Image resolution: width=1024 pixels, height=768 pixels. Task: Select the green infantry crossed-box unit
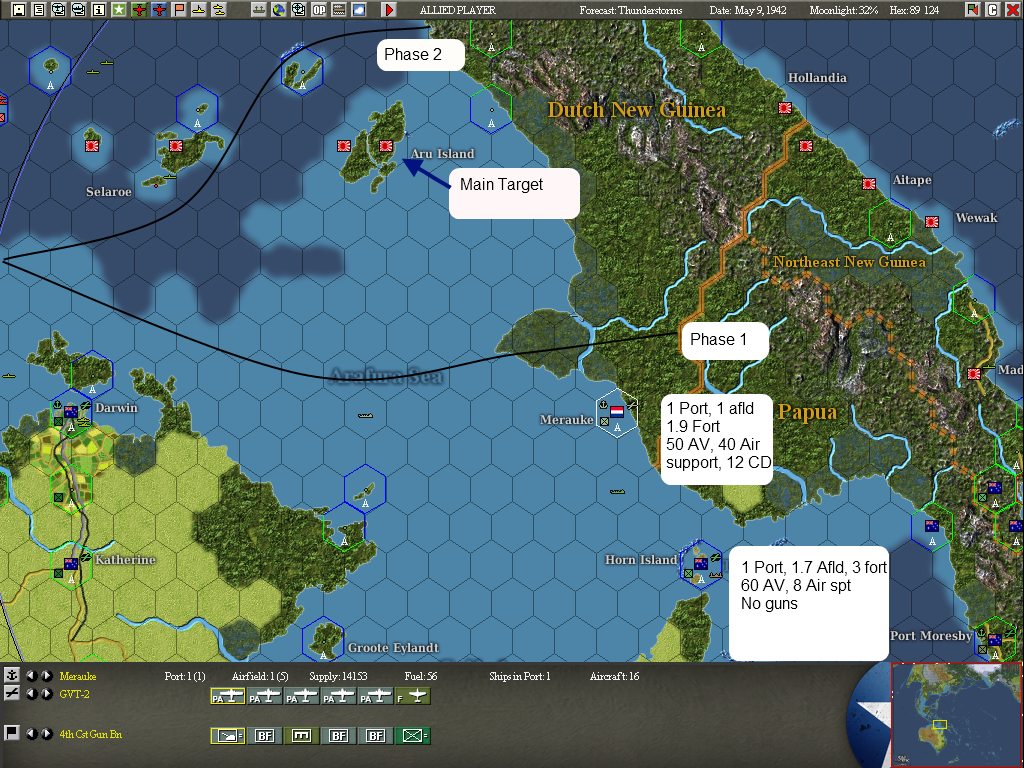coord(412,736)
